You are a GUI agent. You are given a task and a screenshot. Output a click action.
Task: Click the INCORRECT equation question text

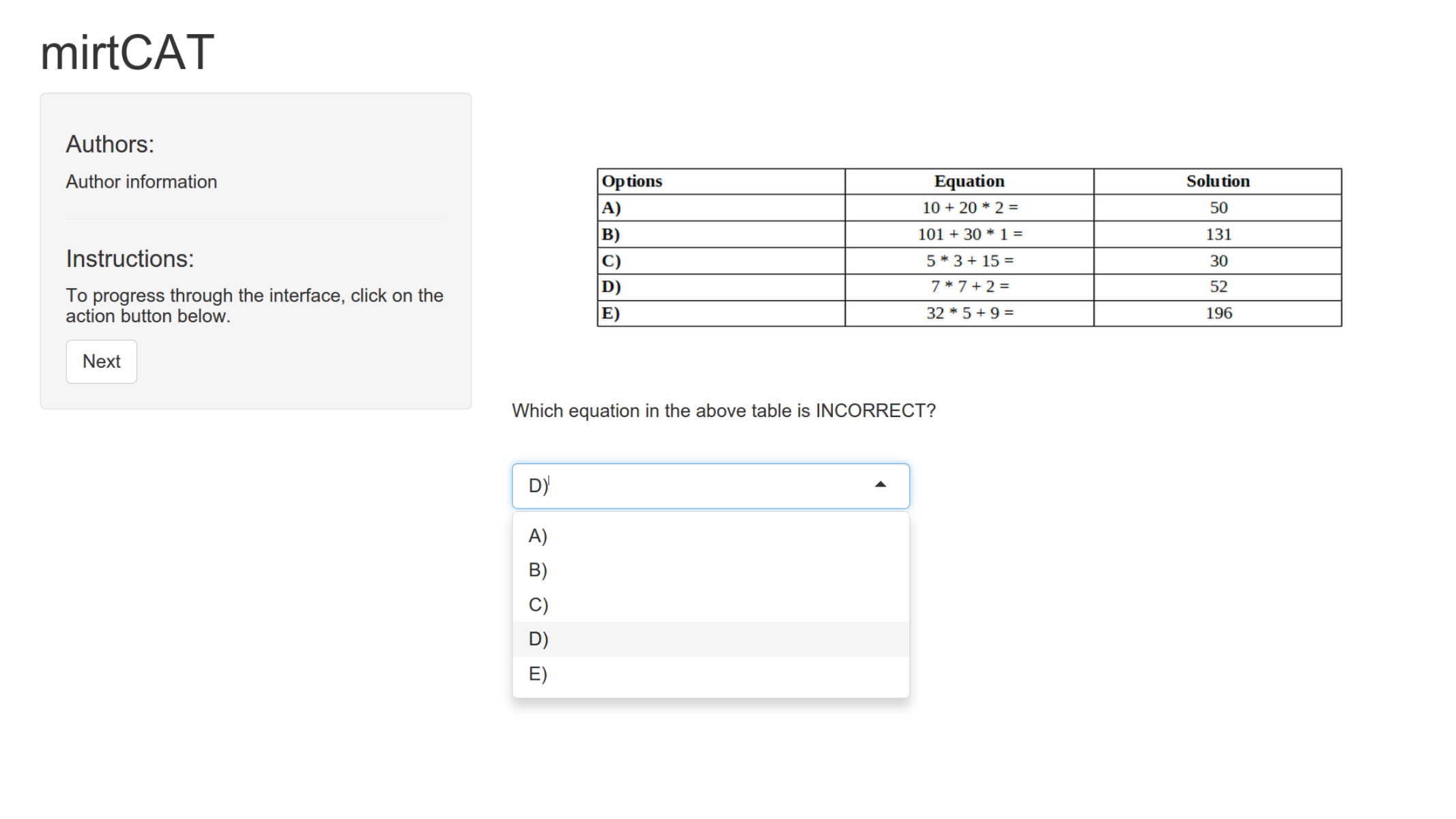point(724,411)
